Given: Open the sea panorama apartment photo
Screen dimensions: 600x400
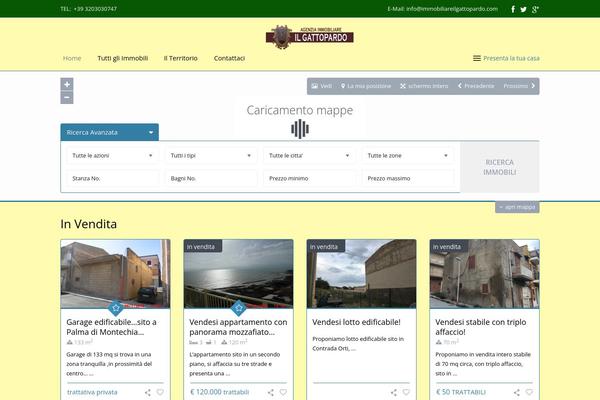Looking at the screenshot, I should tap(239, 274).
